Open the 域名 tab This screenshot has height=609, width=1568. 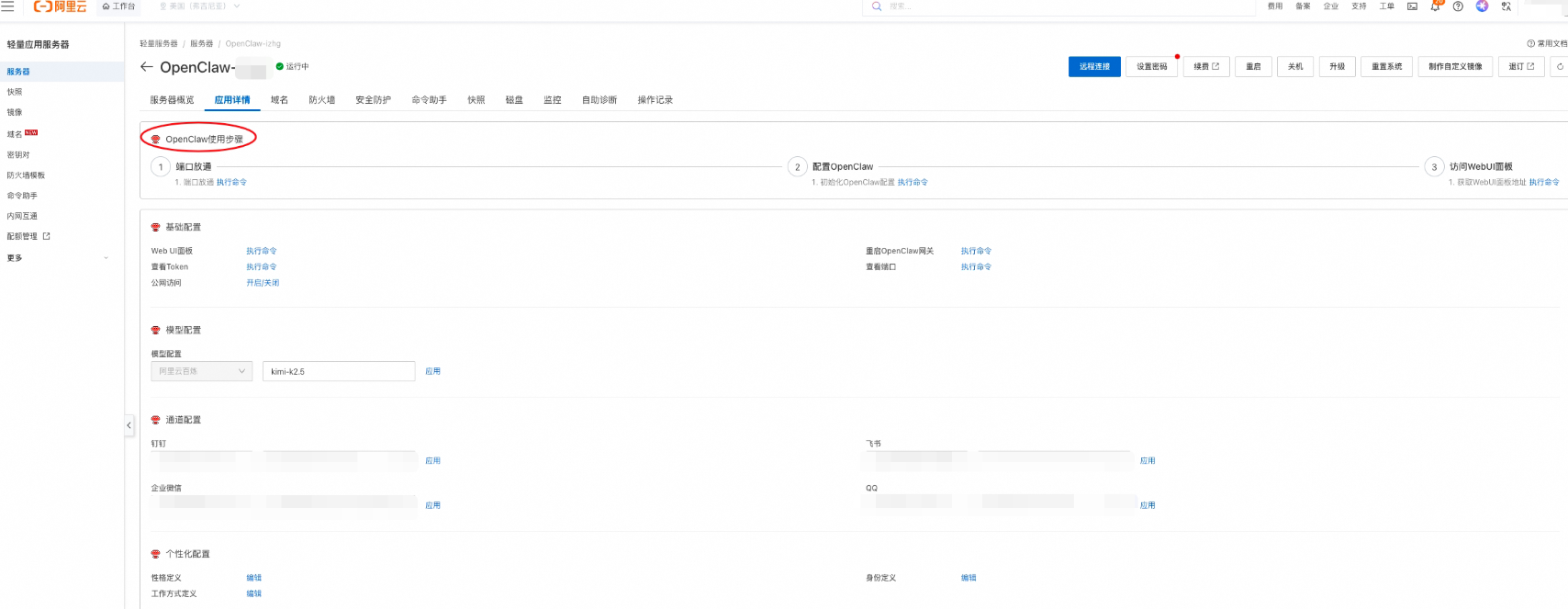pos(280,100)
